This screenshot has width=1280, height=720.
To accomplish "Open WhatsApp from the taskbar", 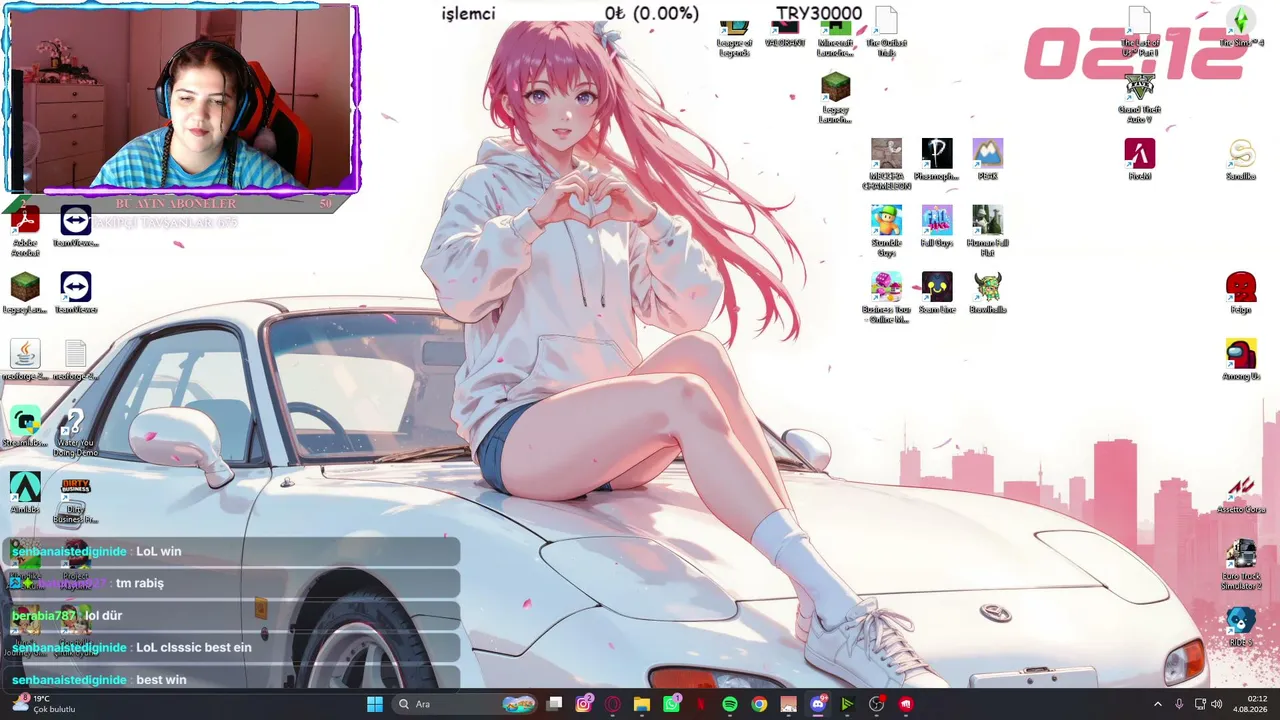I will tap(671, 704).
